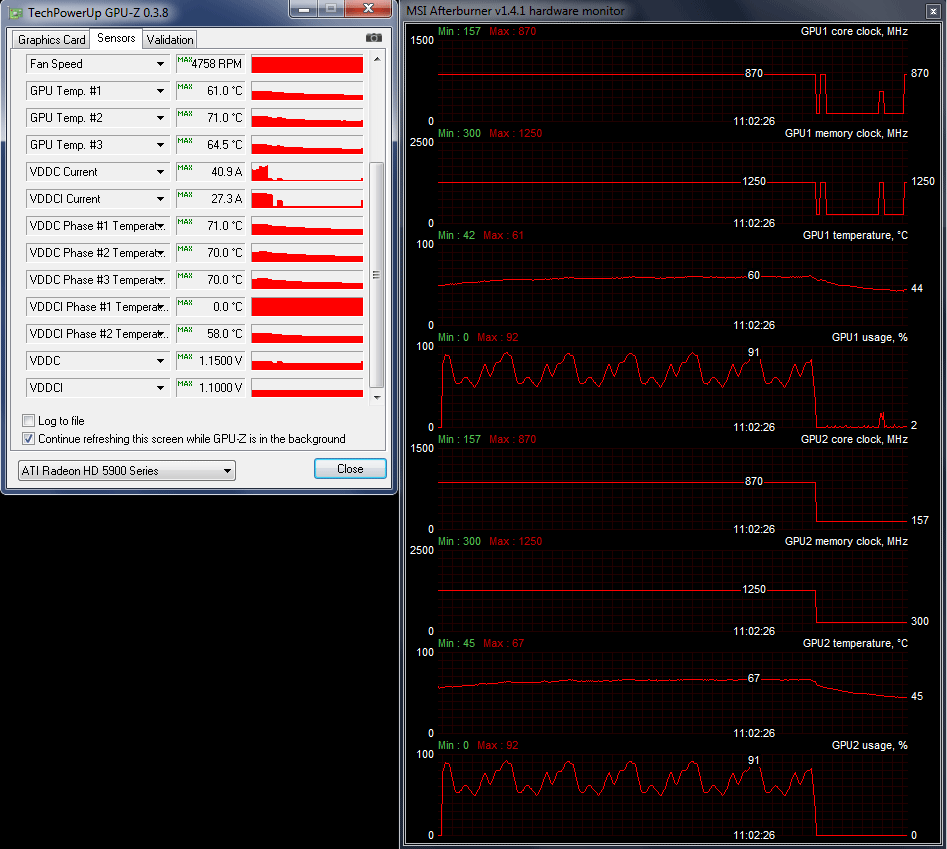Open the Fan Speed sensor dropdown
Screen dimensions: 947x849
click(160, 64)
